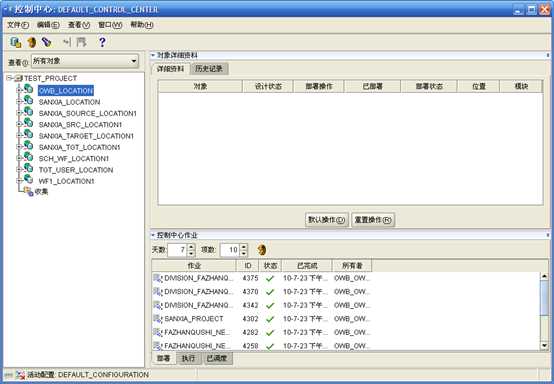The width and height of the screenshot is (554, 384).
Task: Click the job icon for ID 4258
Action: pos(157,345)
